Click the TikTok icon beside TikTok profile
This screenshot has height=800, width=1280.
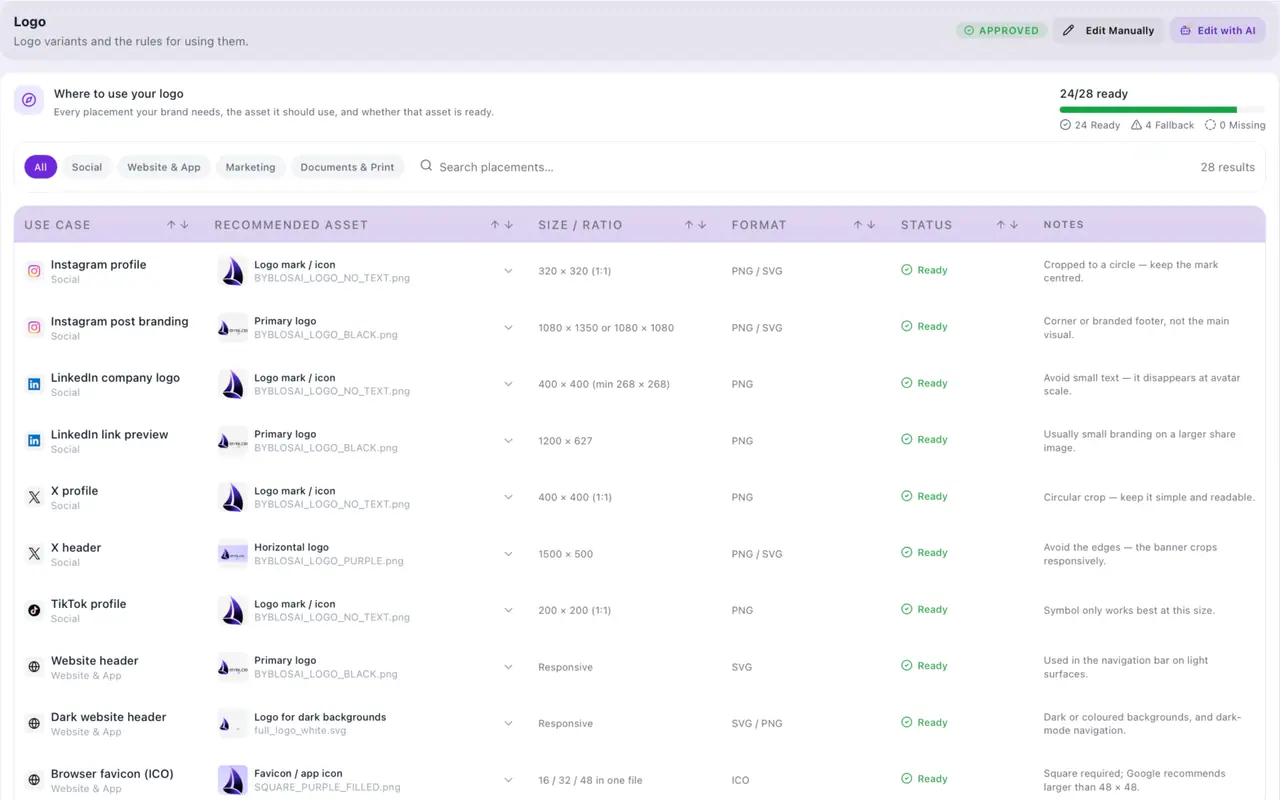tap(34, 610)
